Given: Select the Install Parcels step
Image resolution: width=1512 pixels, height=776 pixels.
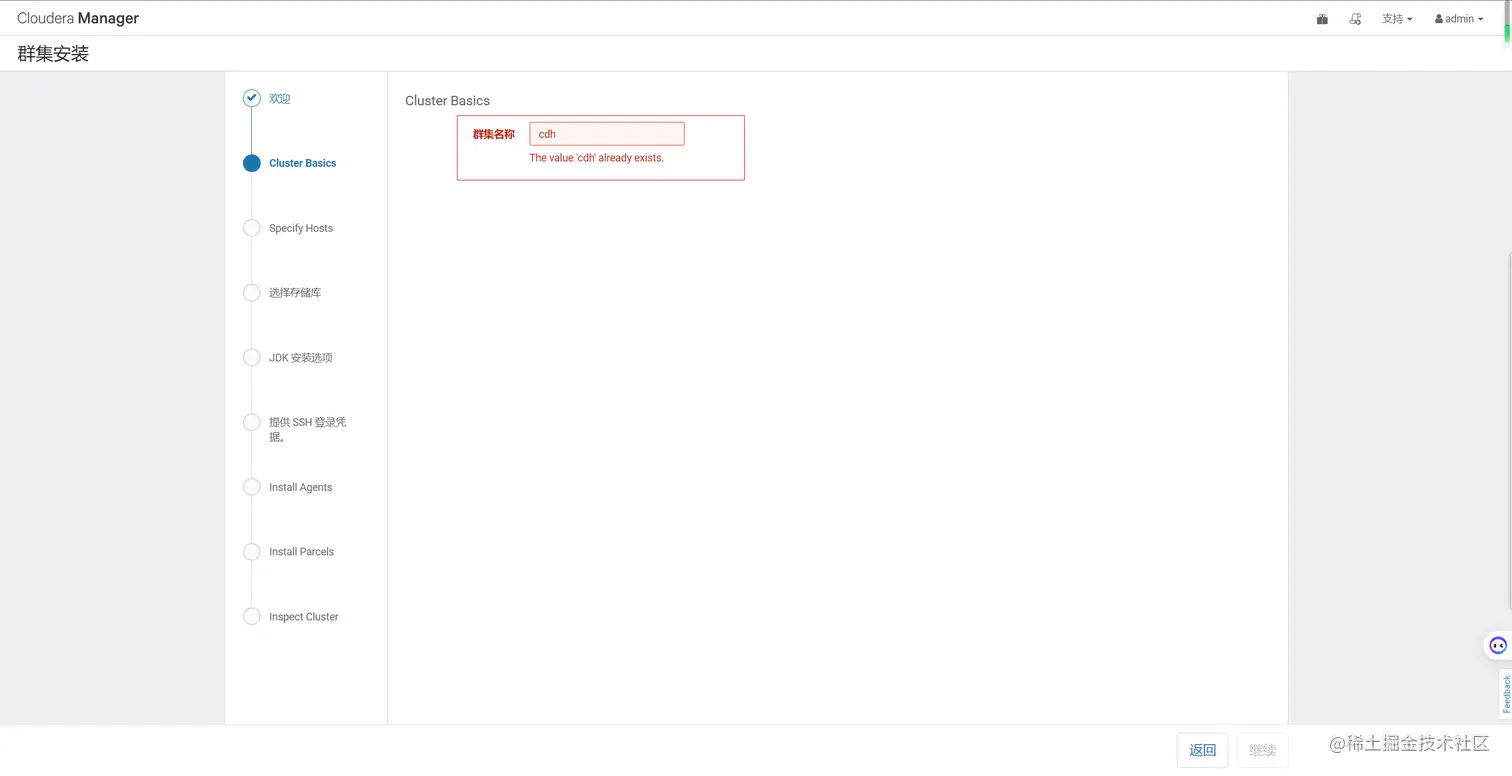Looking at the screenshot, I should pyautogui.click(x=301, y=552).
